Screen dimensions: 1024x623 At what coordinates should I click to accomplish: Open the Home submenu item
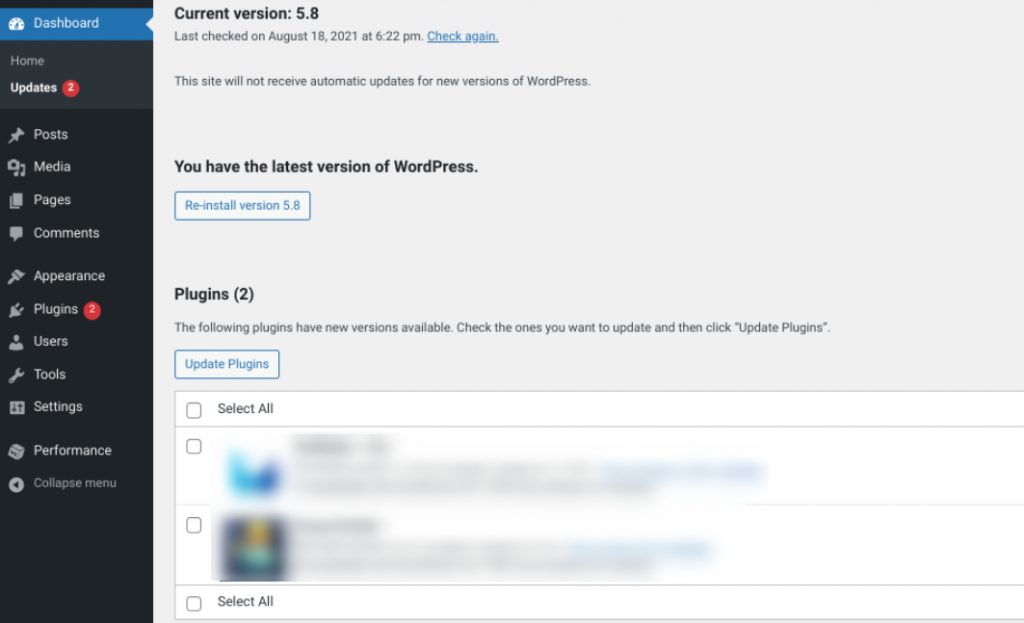(27, 61)
